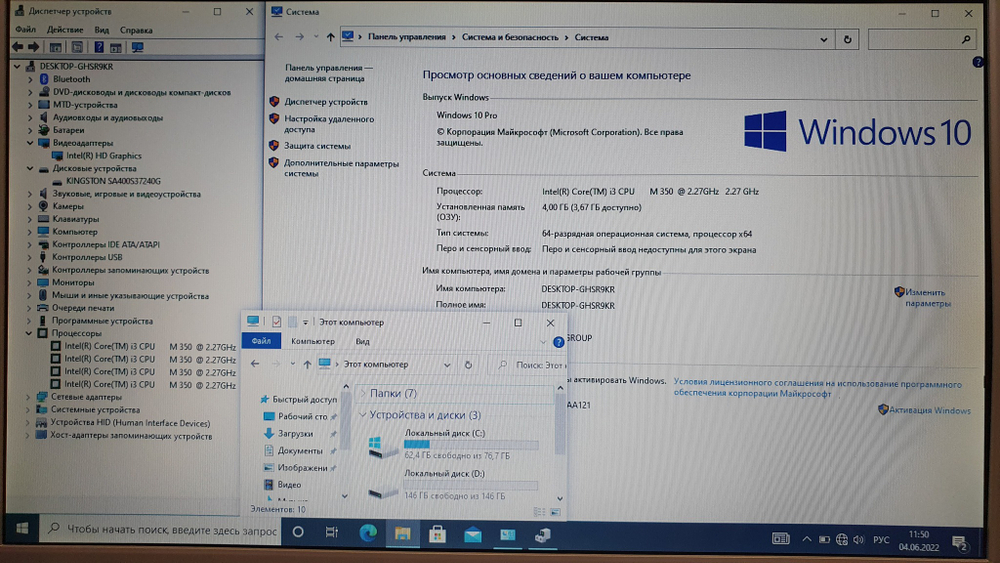This screenshot has height=563, width=1000.
Task: Collapse DESKTOP-GHSR9KR root node
Action: pyautogui.click(x=17, y=66)
